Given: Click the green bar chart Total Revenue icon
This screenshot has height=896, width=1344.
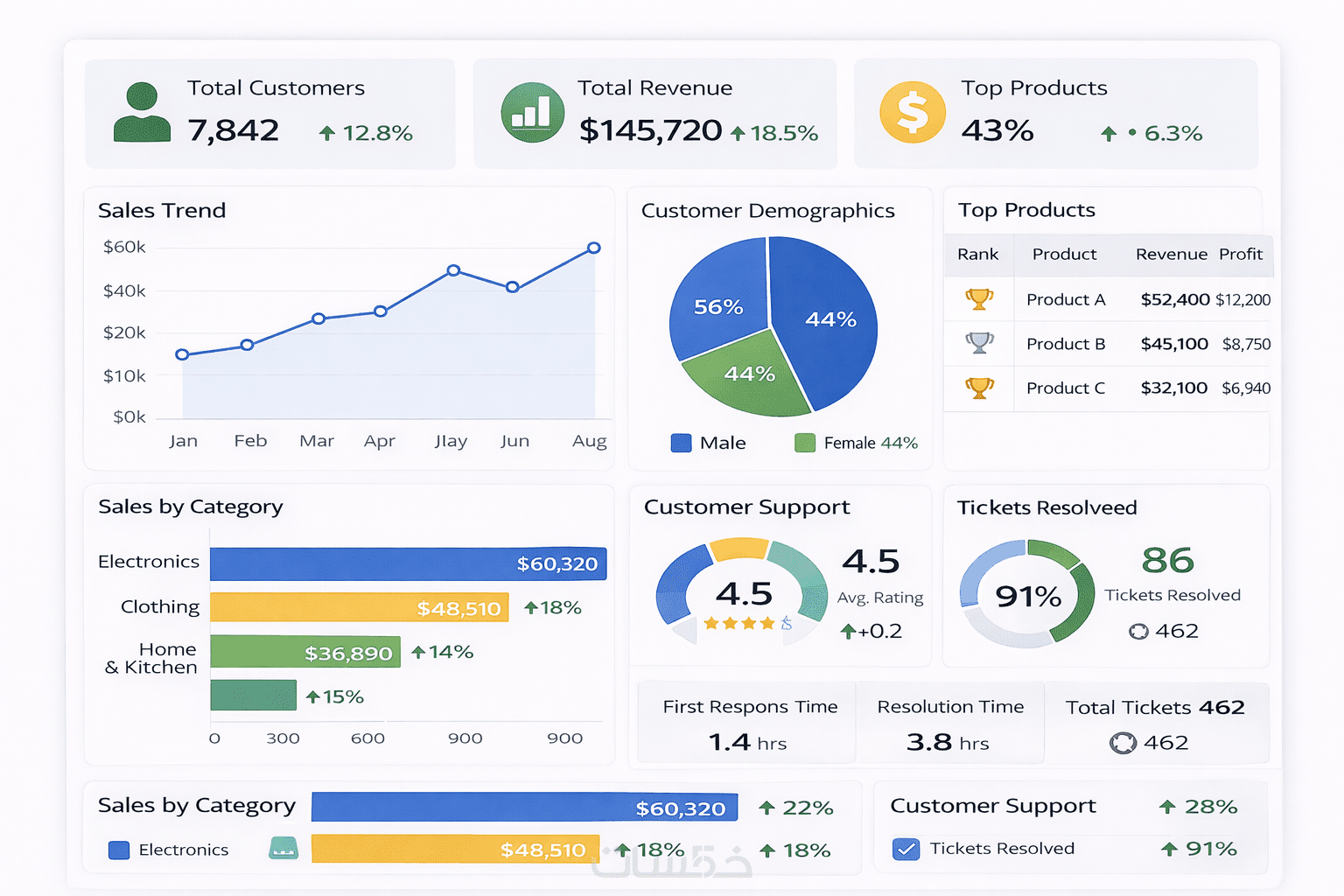Looking at the screenshot, I should pos(532,112).
